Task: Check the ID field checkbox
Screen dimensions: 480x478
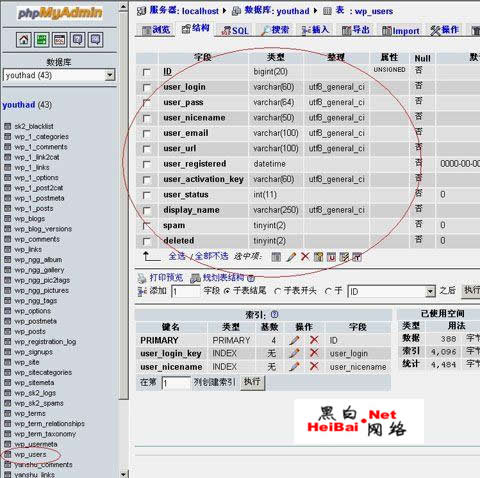Action: click(146, 72)
